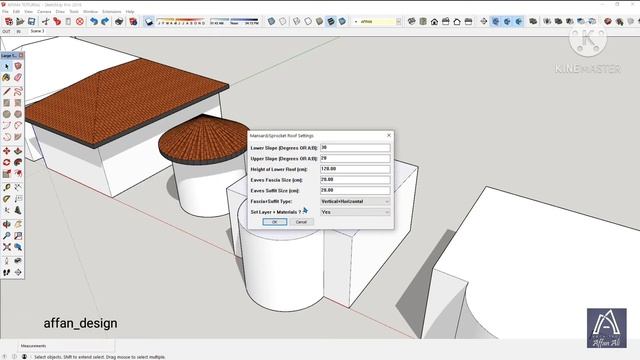The height and width of the screenshot is (360, 640).
Task: Activate the Line pencil tool
Action: click(7, 91)
